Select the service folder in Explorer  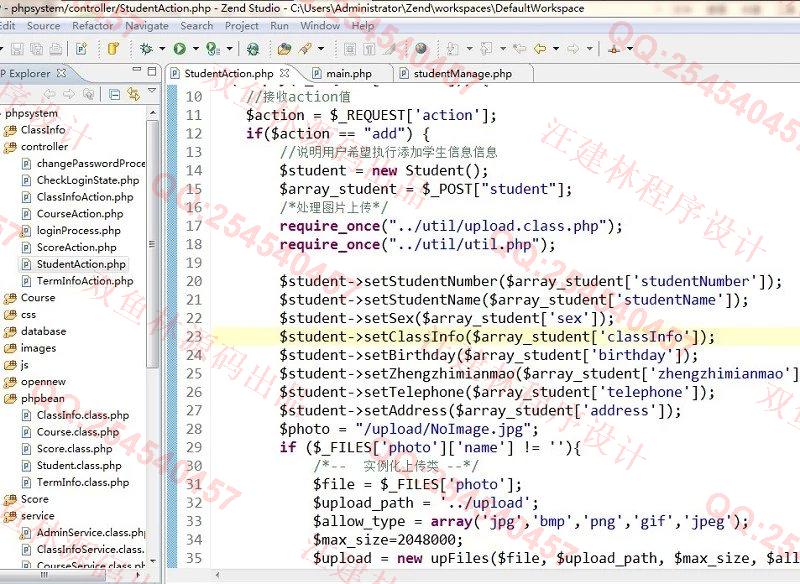coord(37,516)
